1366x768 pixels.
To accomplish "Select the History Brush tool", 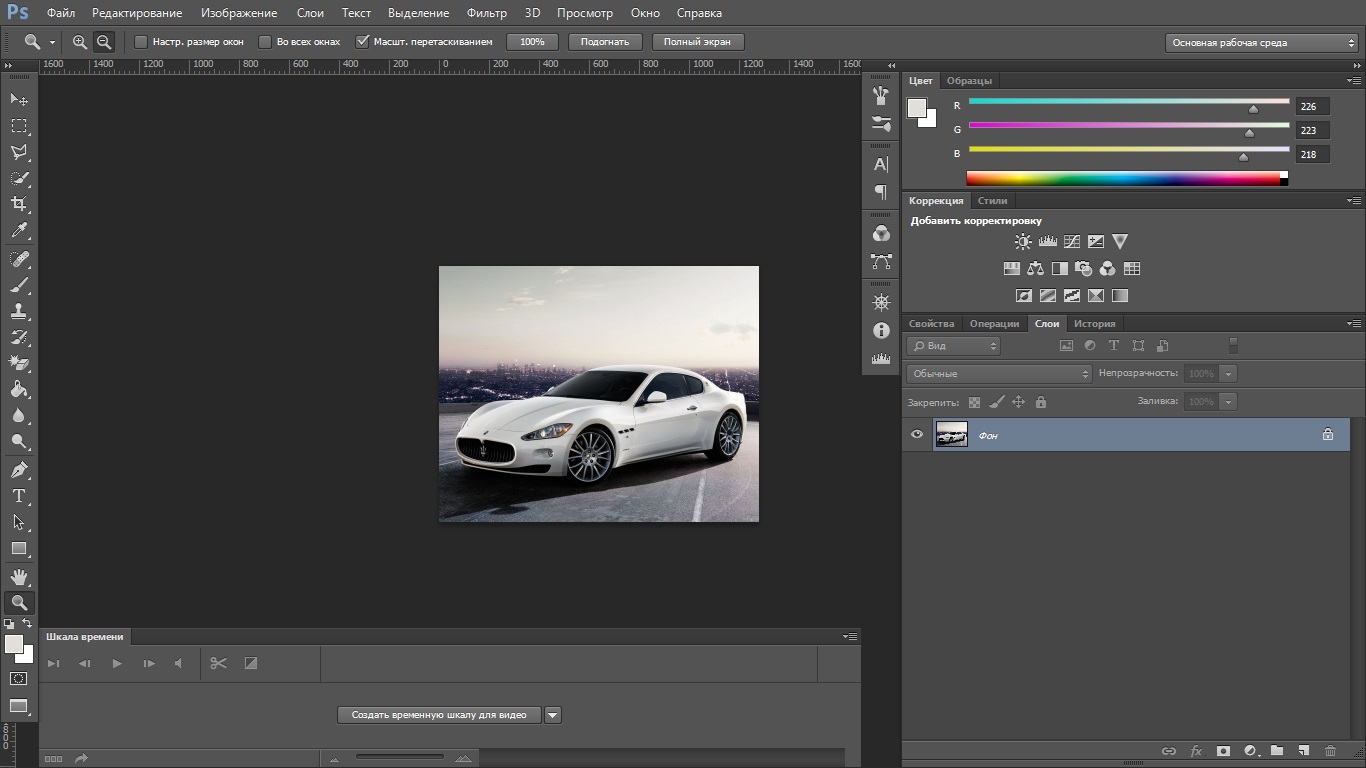I will pos(19,337).
